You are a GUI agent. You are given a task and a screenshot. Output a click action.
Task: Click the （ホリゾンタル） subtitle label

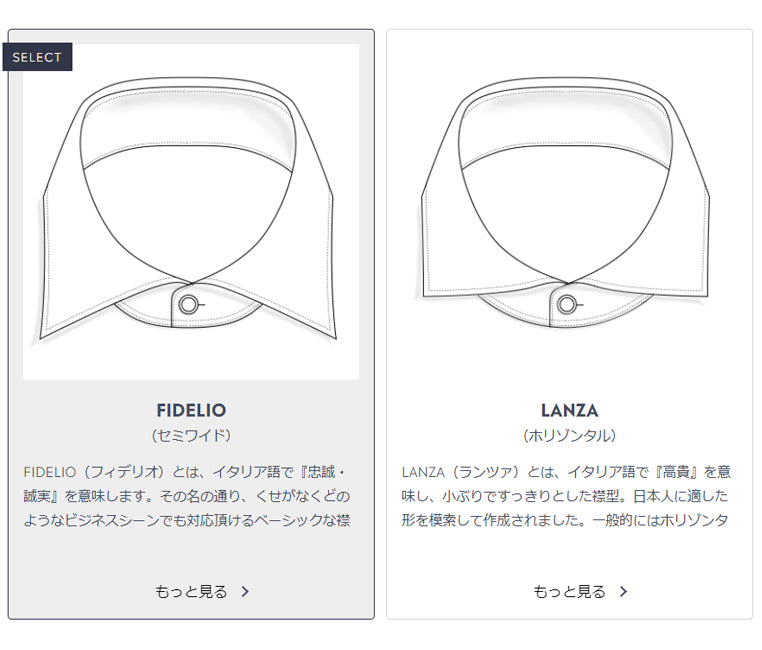click(569, 436)
